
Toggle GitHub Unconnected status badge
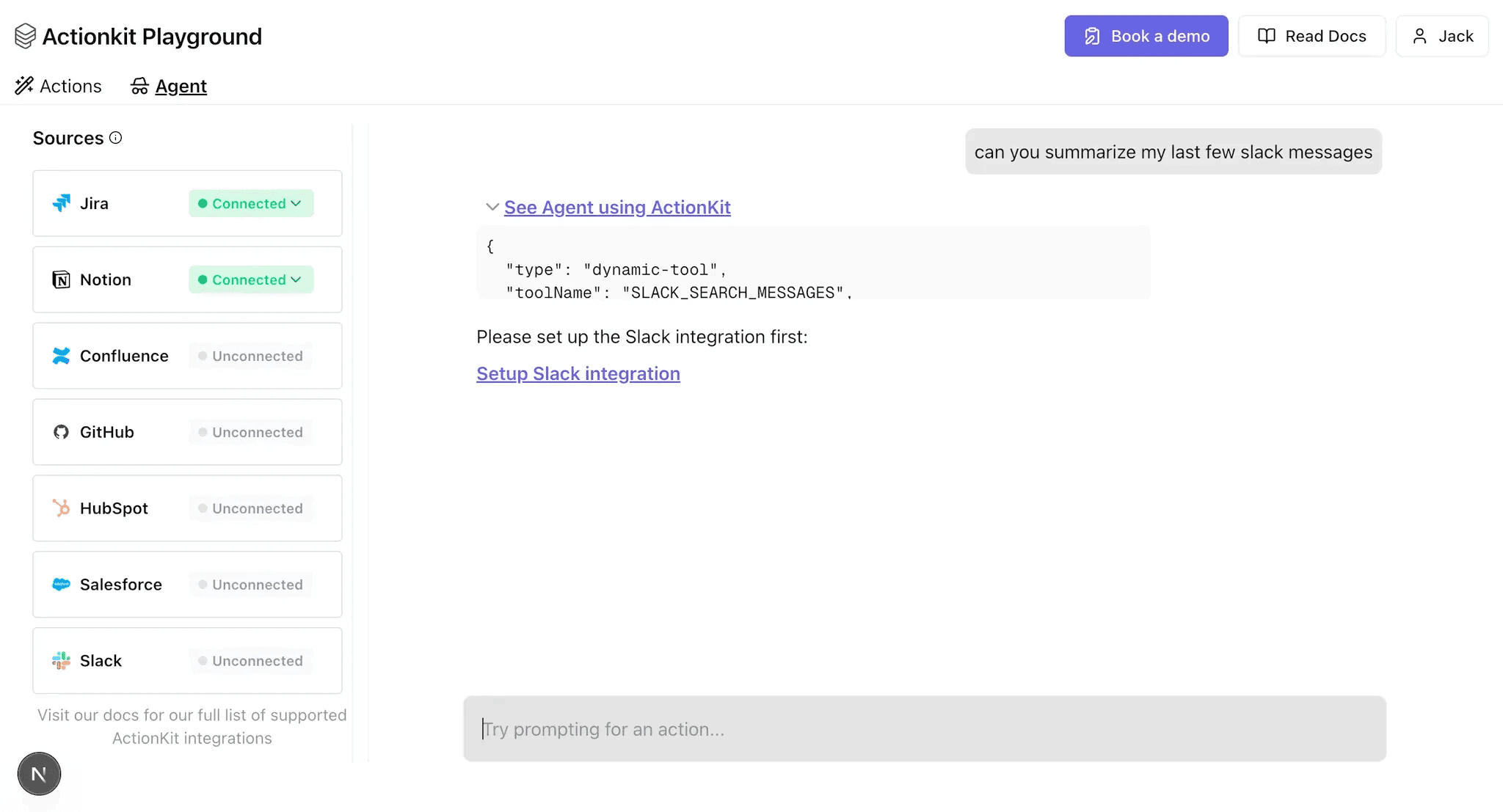tap(251, 432)
